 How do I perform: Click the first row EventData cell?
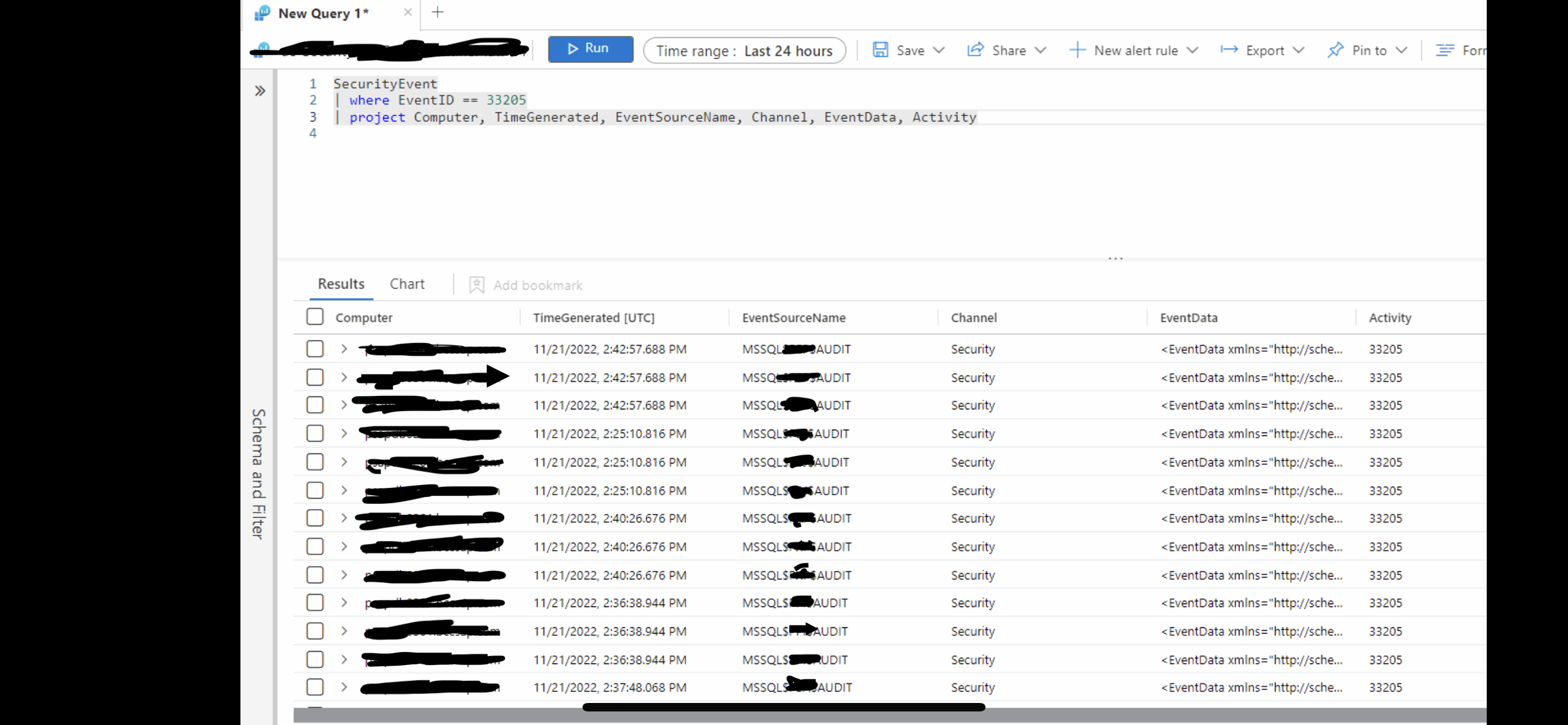pos(1251,350)
